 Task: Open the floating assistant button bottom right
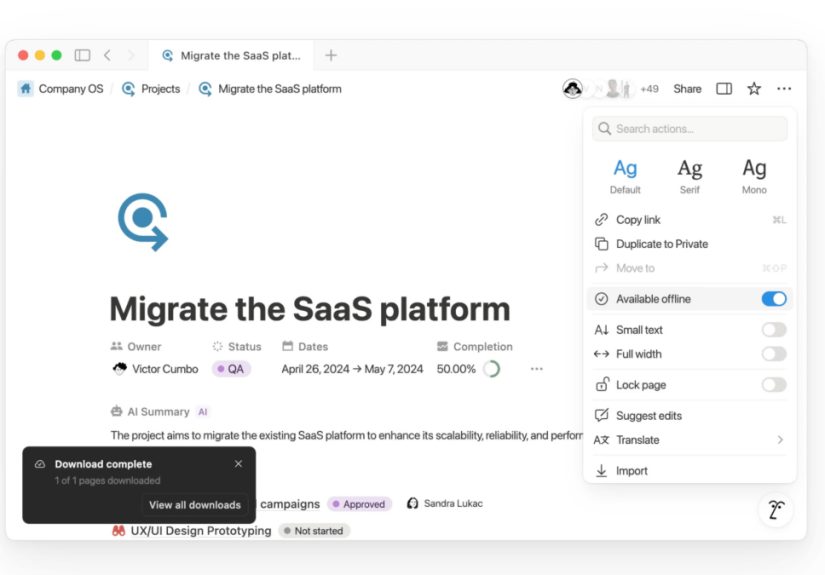tap(775, 510)
